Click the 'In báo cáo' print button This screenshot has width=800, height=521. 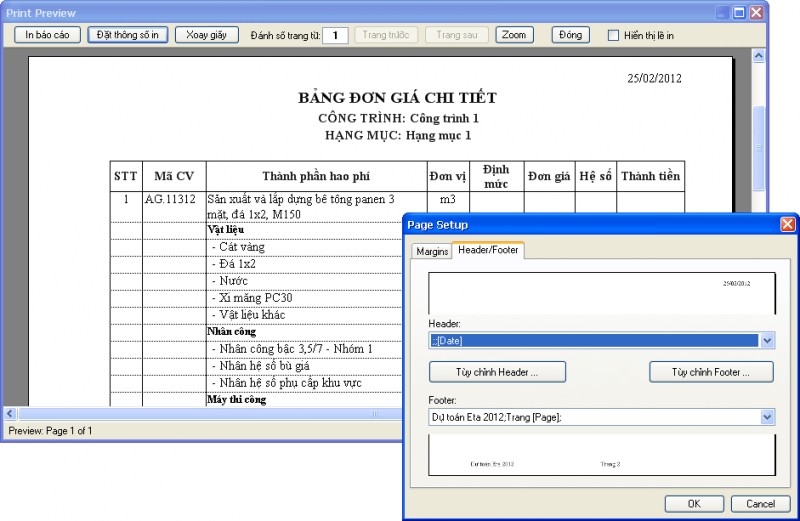point(48,35)
